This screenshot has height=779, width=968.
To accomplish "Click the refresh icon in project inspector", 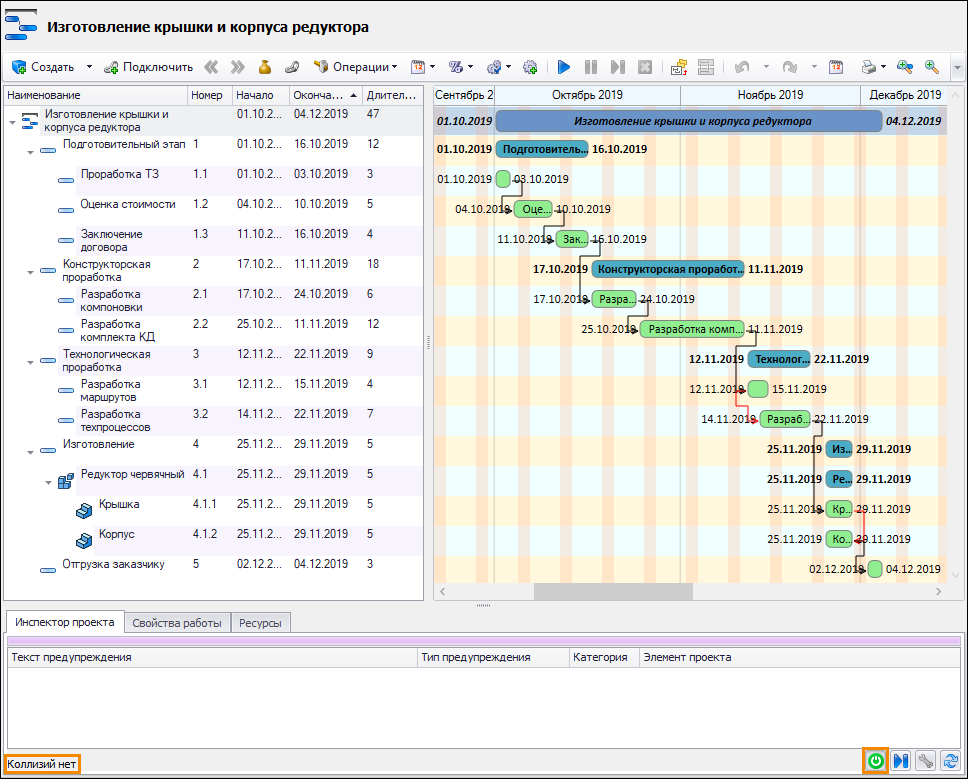I will tap(949, 761).
